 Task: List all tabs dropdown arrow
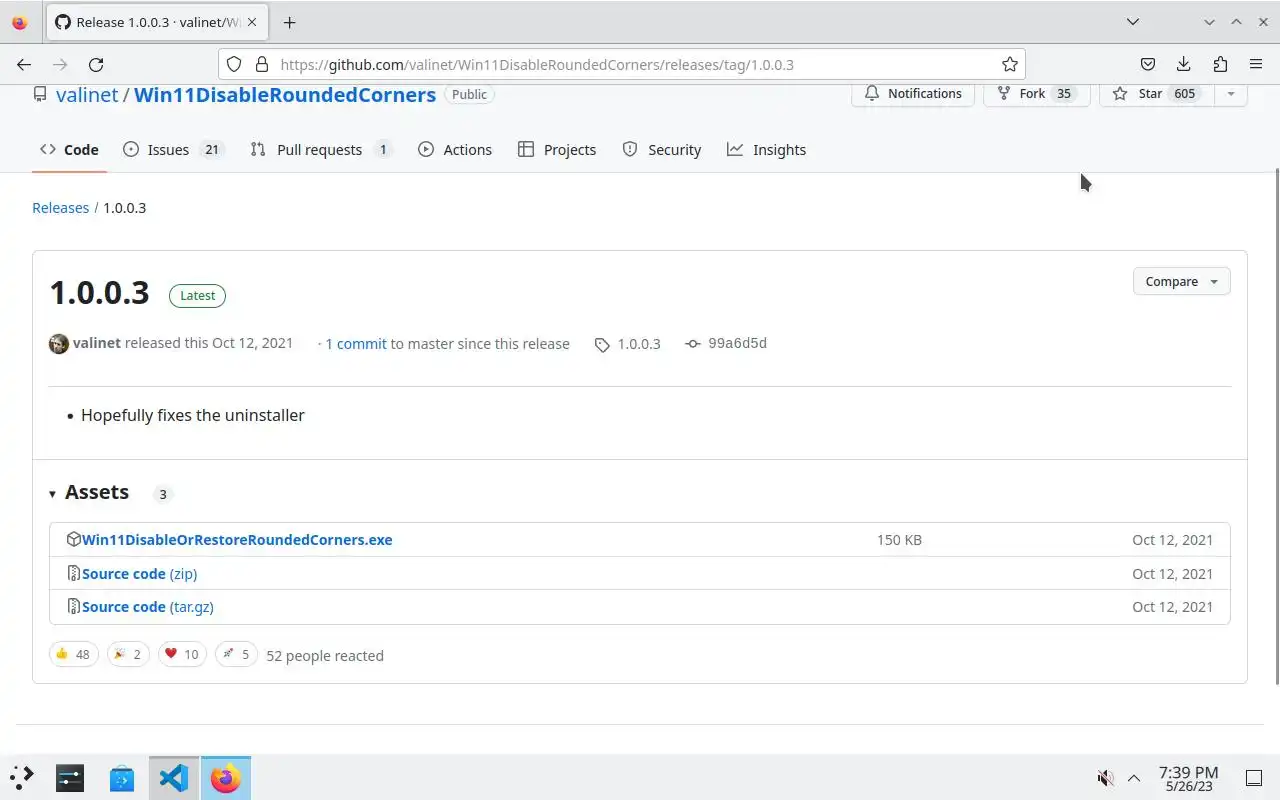pyautogui.click(x=1132, y=22)
